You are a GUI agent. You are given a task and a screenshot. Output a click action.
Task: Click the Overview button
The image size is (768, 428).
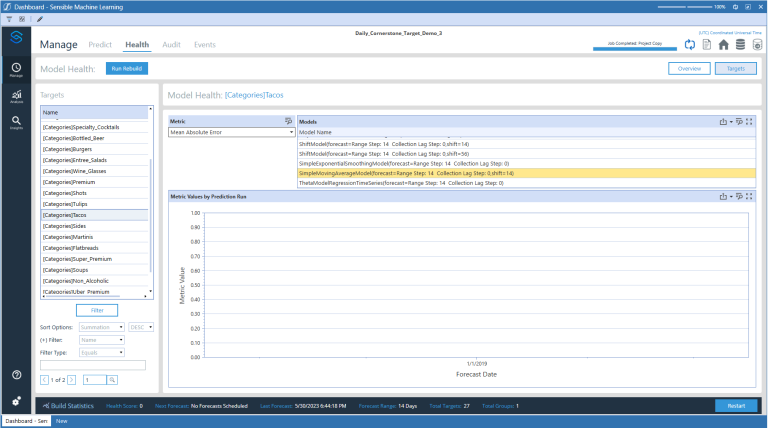point(689,69)
